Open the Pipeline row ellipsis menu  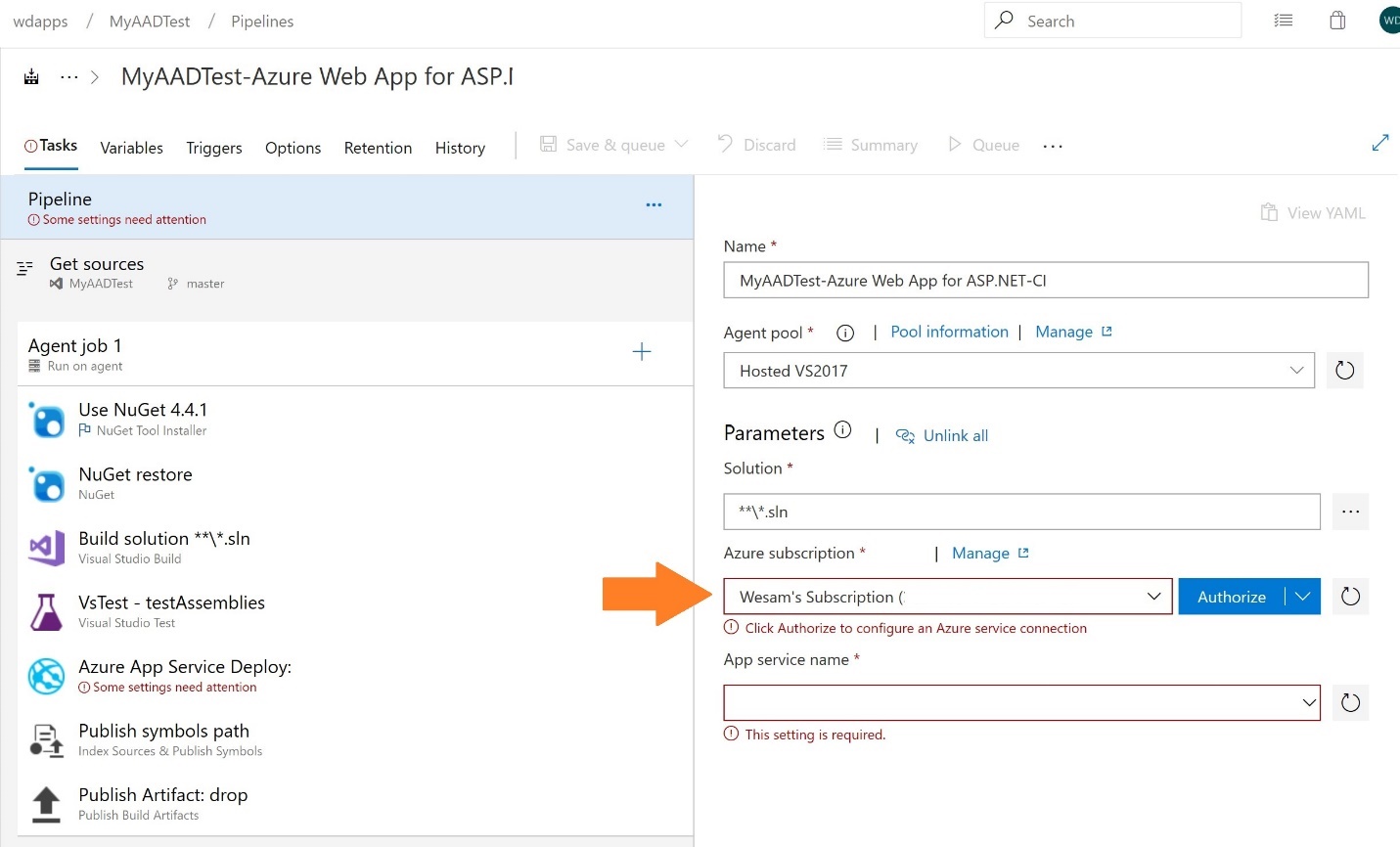coord(654,205)
